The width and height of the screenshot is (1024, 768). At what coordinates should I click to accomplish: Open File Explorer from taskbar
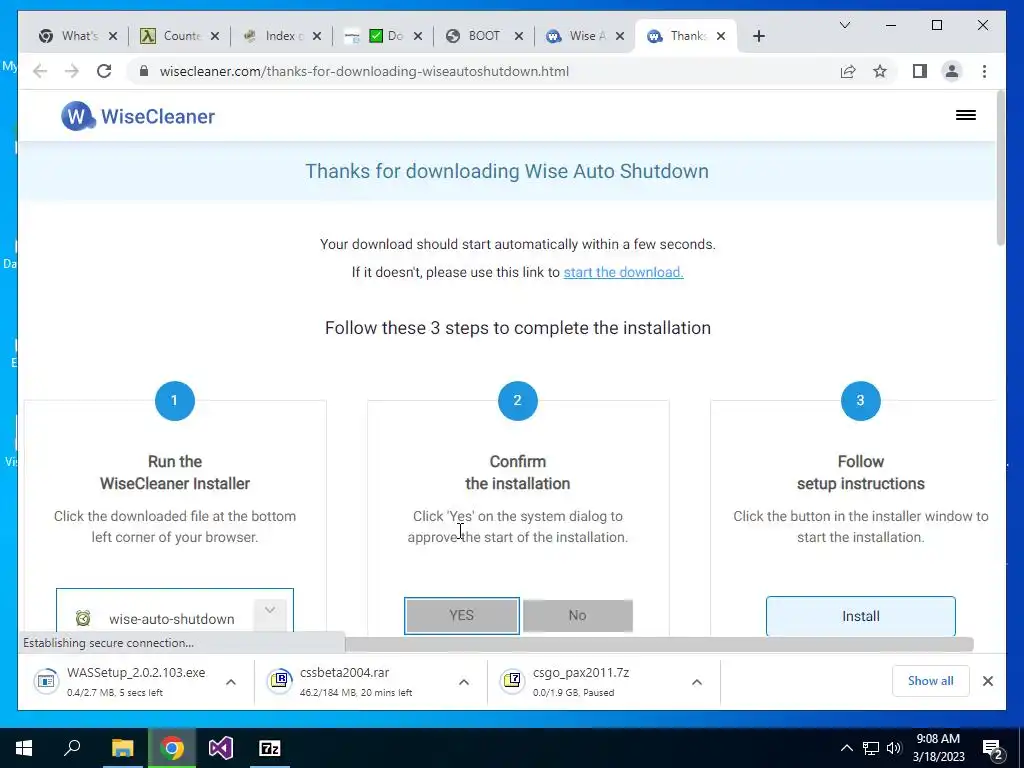coord(122,748)
